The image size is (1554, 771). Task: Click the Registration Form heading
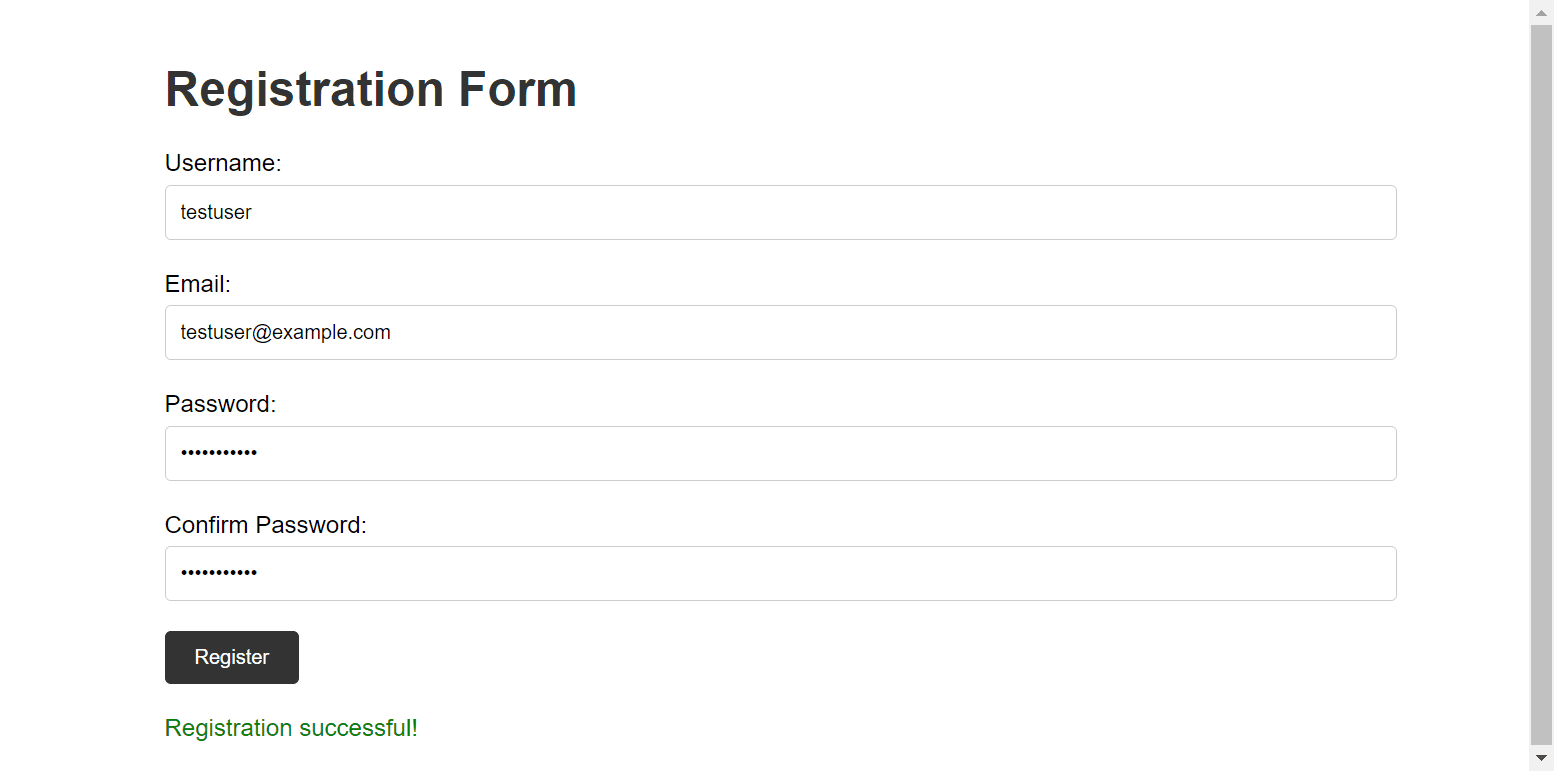[371, 89]
